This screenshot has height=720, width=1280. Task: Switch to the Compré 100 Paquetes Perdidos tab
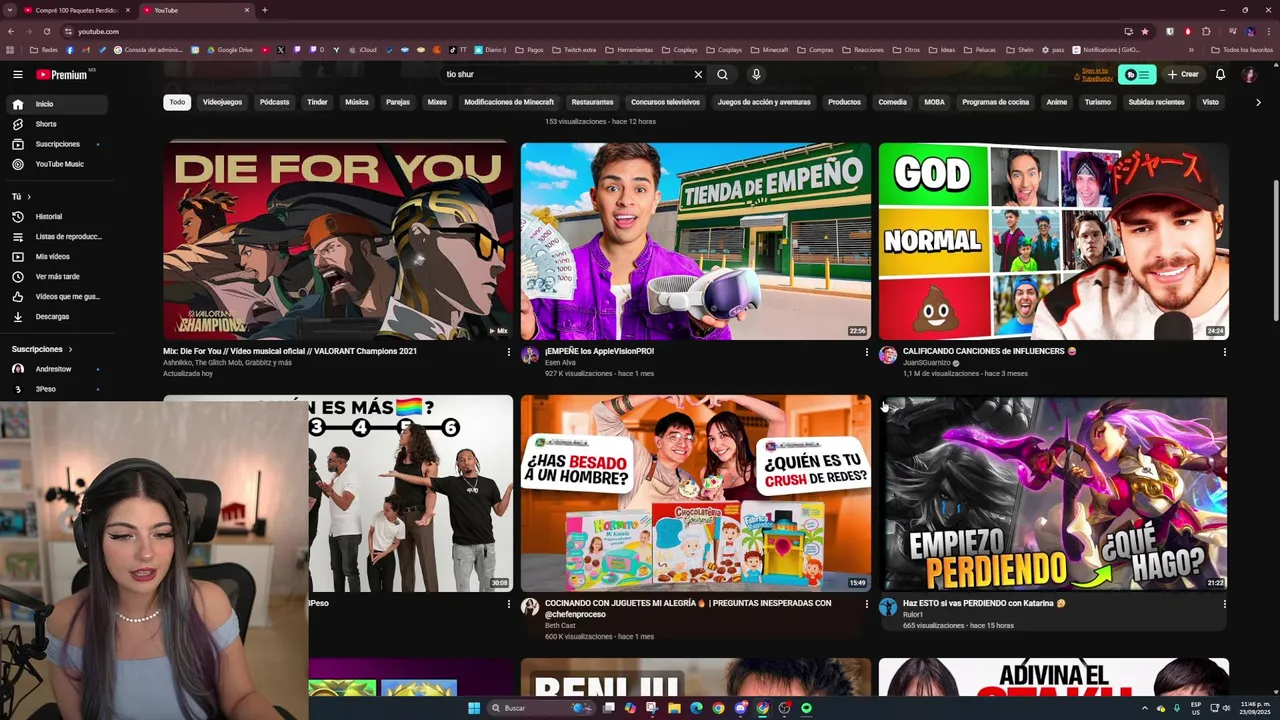[x=77, y=10]
